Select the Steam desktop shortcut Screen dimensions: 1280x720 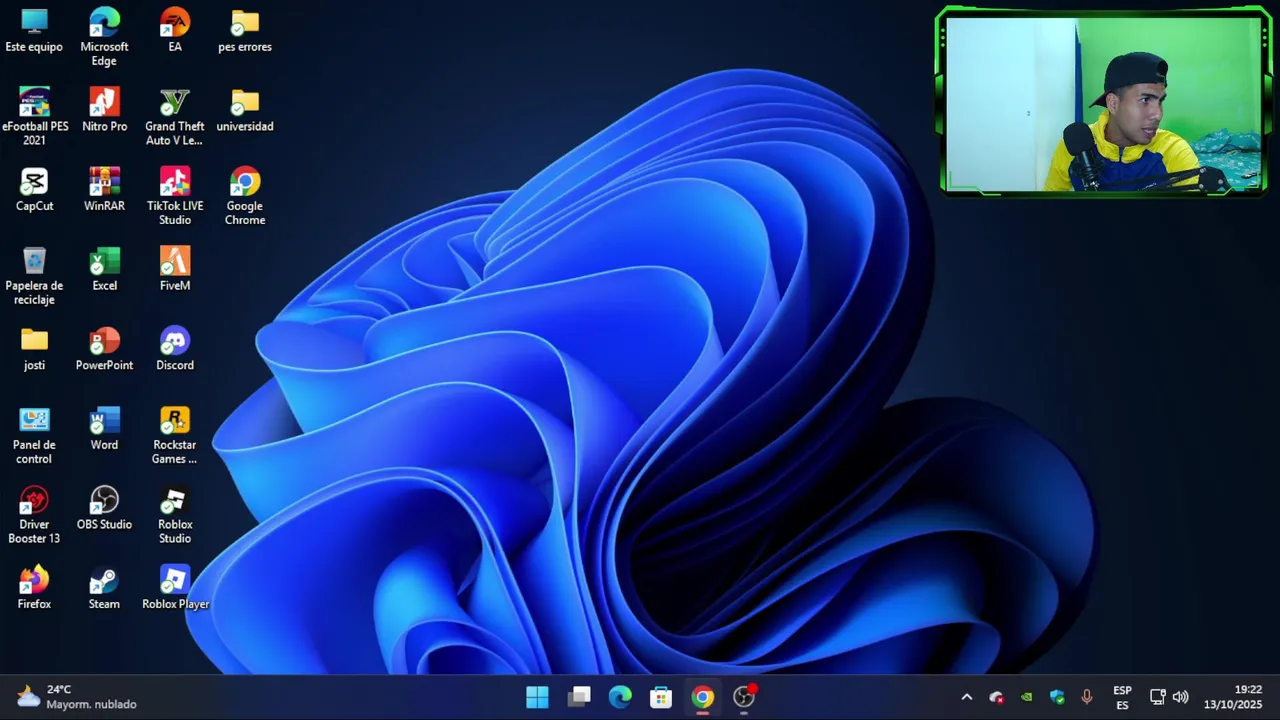[104, 589]
